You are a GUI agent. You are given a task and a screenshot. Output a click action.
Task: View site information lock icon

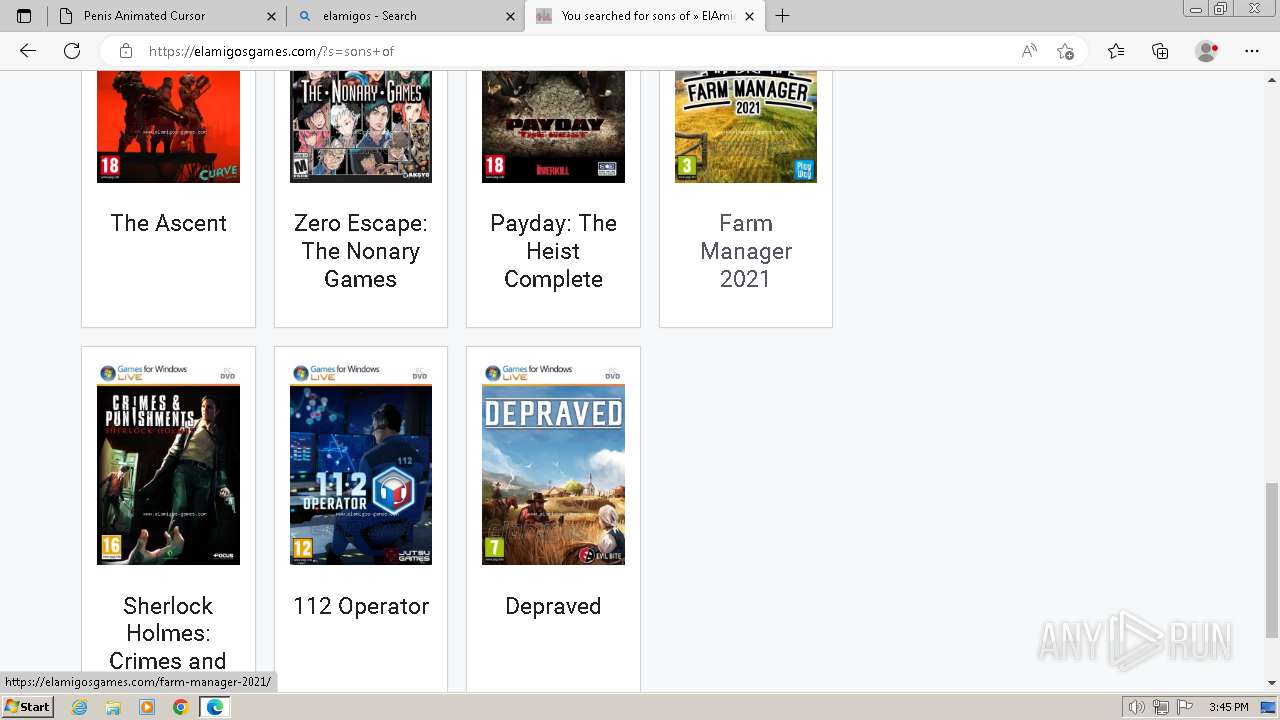pyautogui.click(x=125, y=51)
